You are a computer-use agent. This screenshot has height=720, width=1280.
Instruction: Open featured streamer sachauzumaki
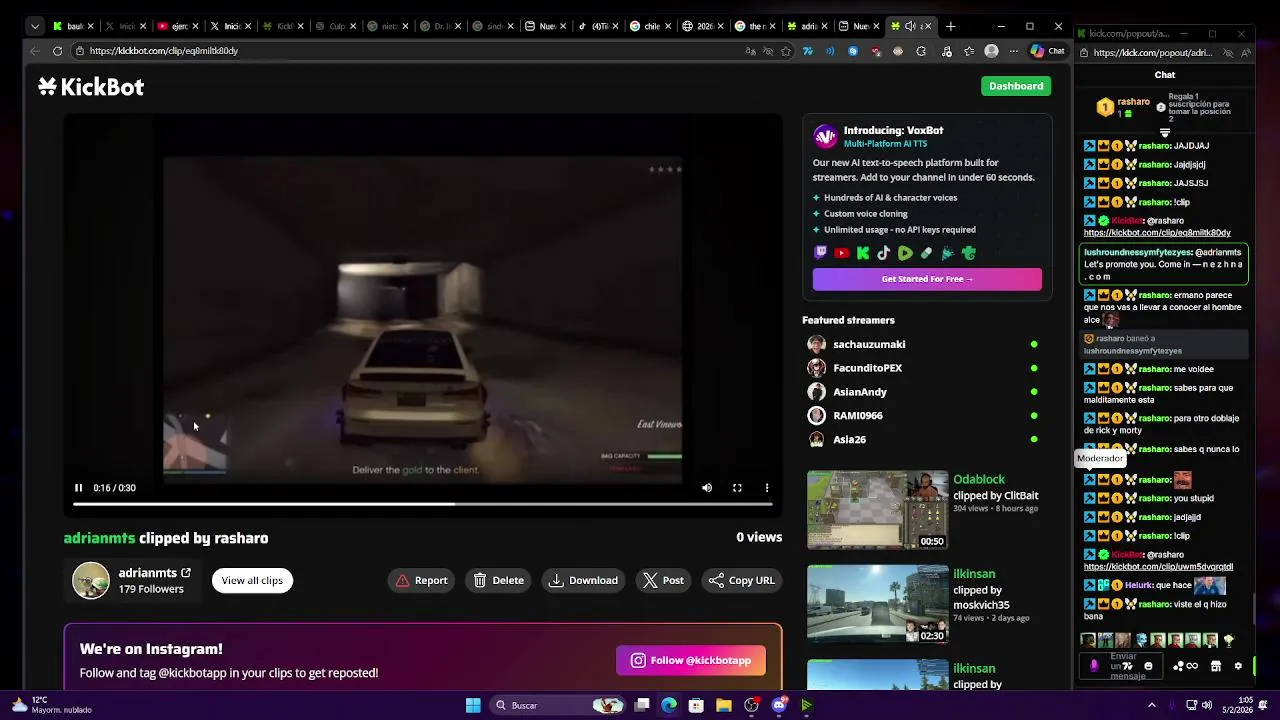pos(869,344)
